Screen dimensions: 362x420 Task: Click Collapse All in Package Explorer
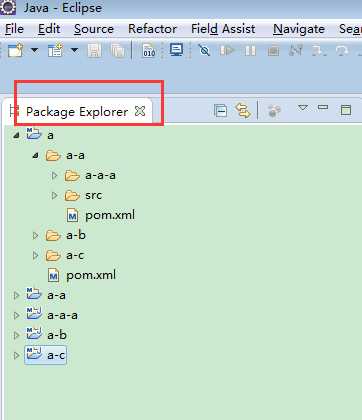(x=221, y=111)
